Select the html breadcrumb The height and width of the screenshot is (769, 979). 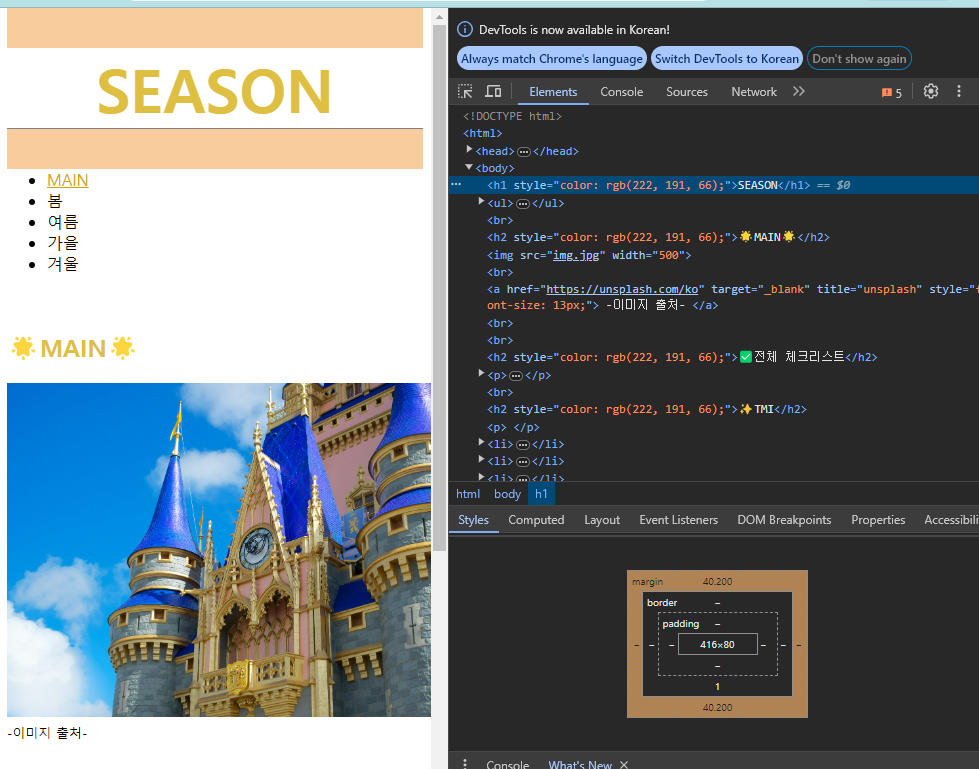(468, 494)
